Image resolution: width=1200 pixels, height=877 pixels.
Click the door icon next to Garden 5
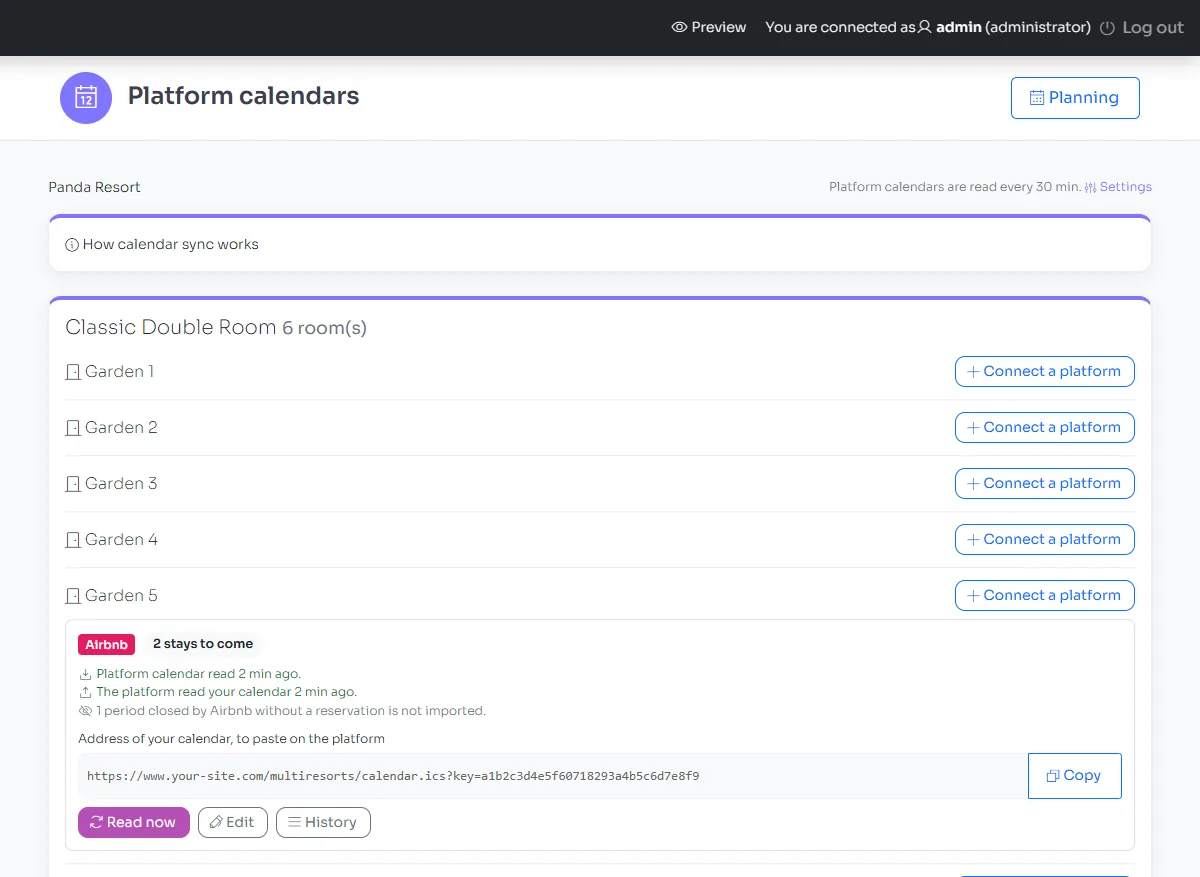pos(72,596)
